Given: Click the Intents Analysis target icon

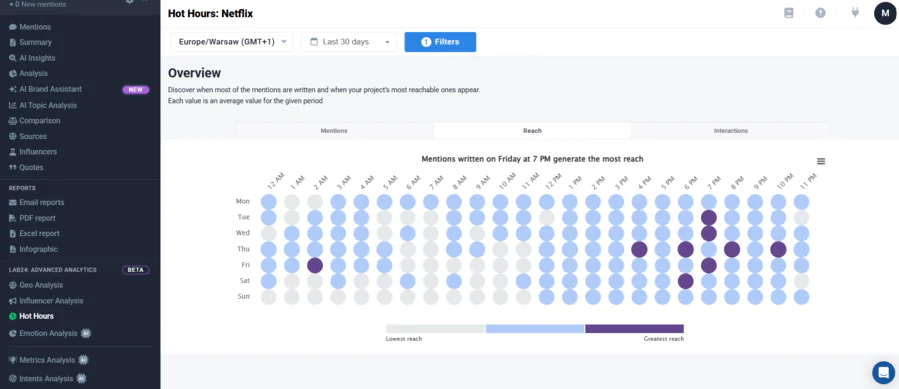Looking at the screenshot, I should pos(13,379).
